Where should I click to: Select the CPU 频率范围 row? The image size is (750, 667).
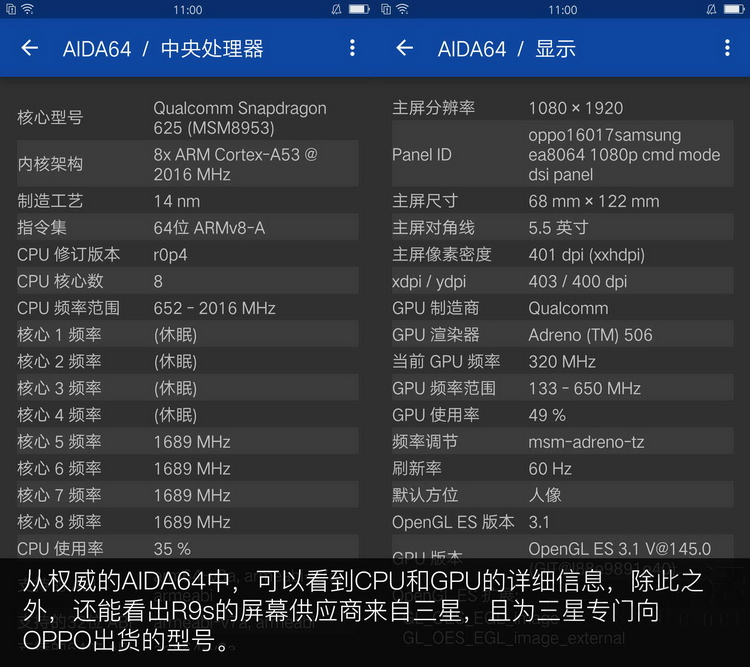click(188, 308)
